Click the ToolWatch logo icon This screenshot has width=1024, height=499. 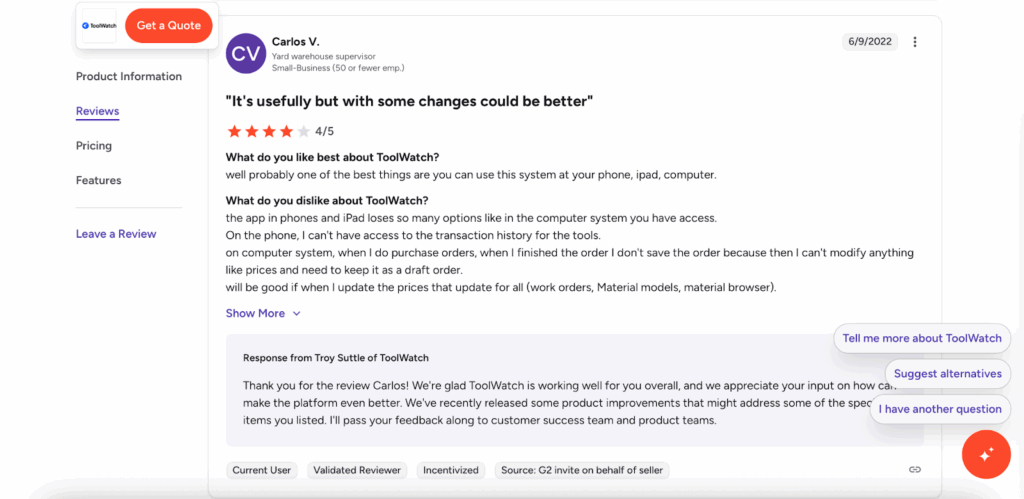[x=99, y=26]
